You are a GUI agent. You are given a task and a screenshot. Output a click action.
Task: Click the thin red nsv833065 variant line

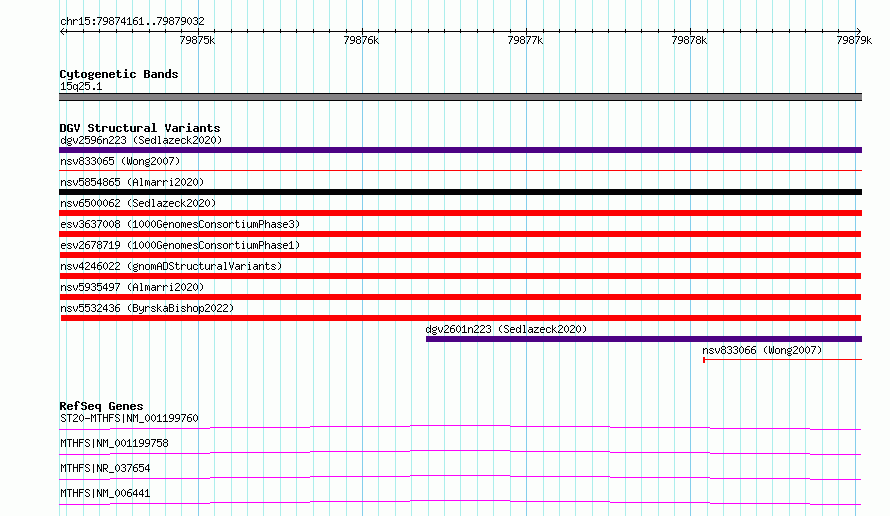pos(460,170)
